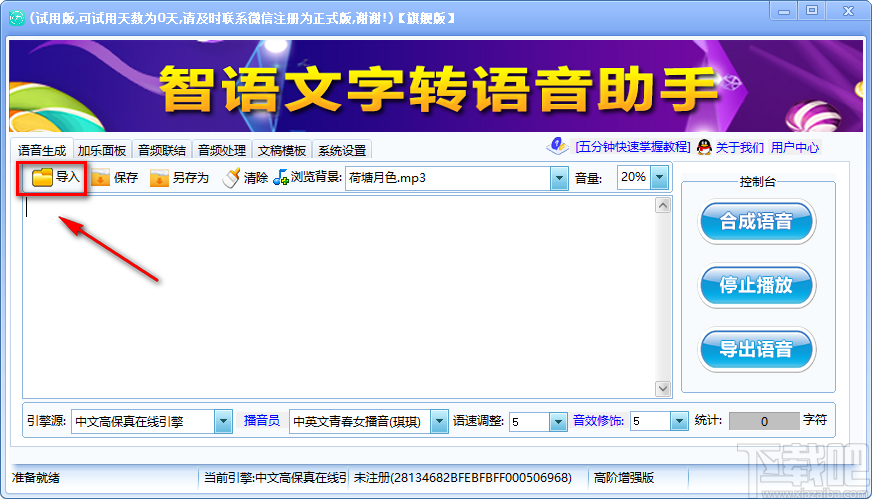
Task: Expand the 语速调整 speed dropdown
Action: (x=558, y=422)
